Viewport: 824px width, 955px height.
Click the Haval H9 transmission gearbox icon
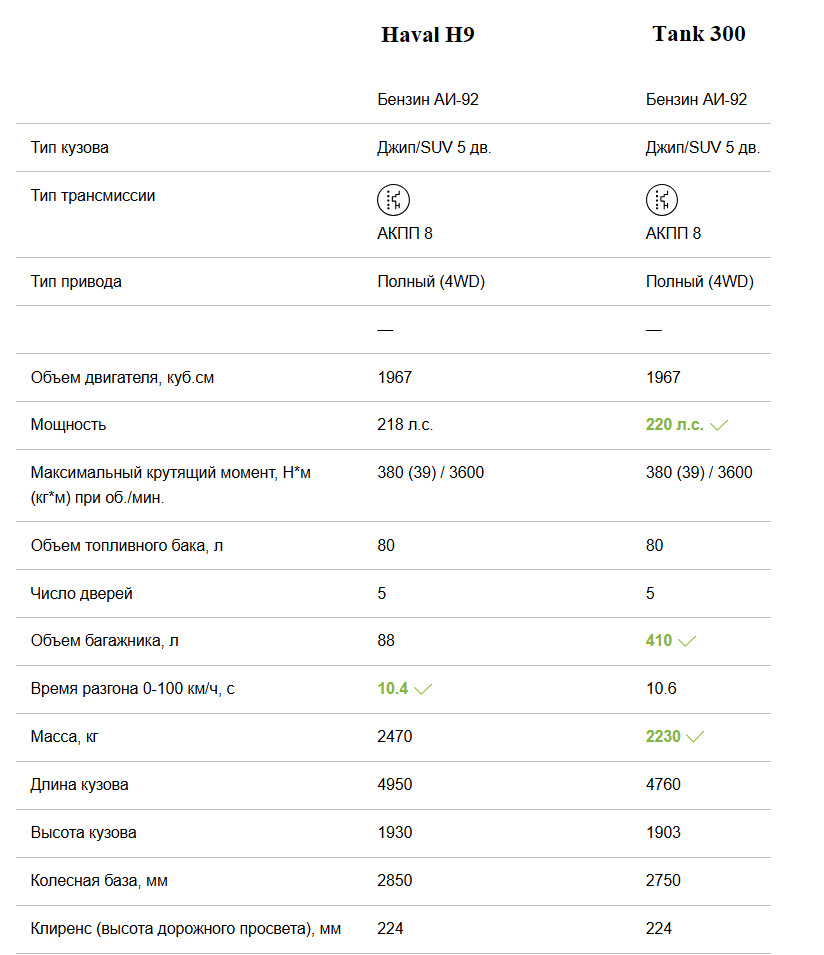393,199
